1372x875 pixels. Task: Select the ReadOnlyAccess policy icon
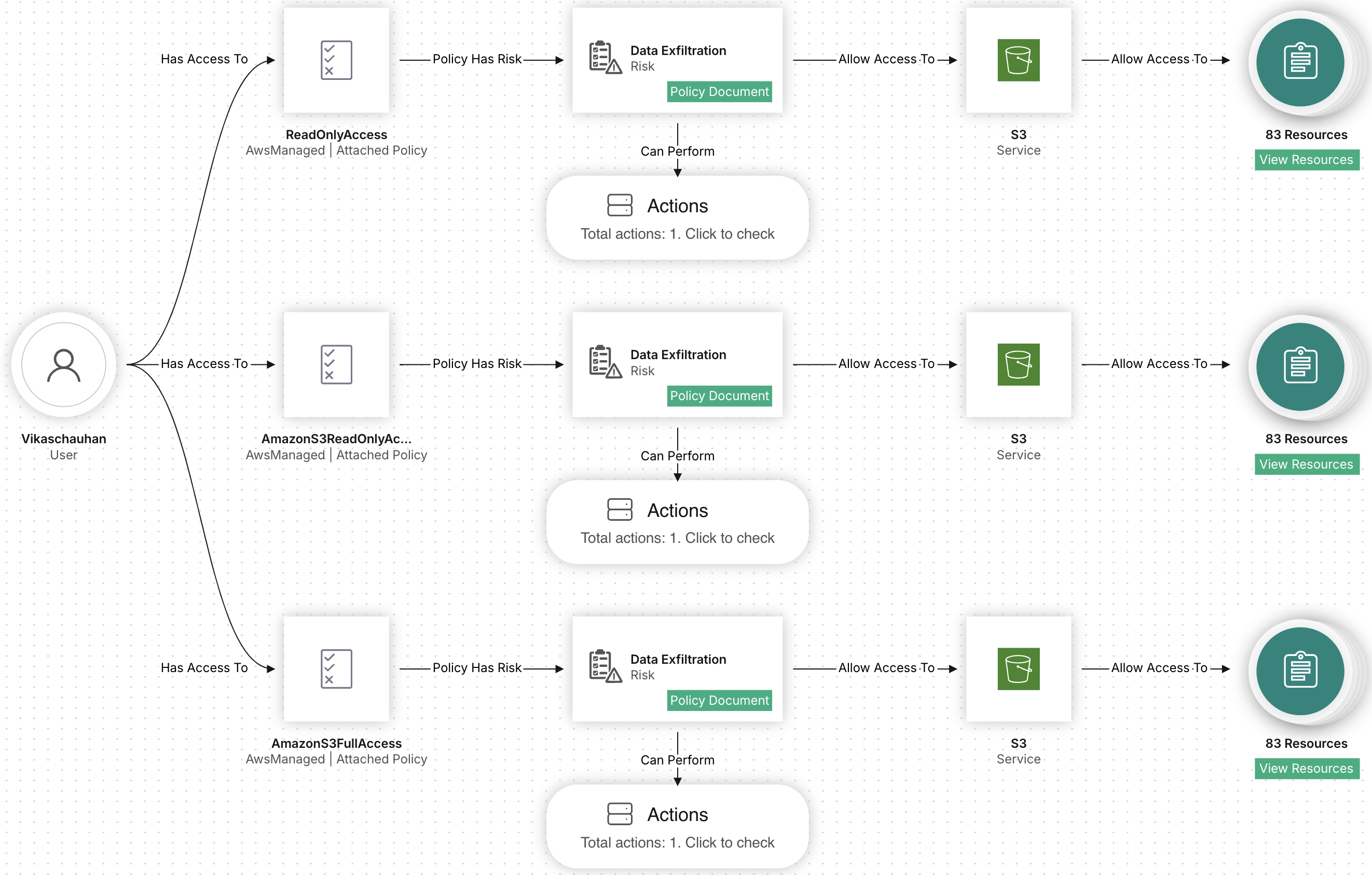(x=336, y=60)
